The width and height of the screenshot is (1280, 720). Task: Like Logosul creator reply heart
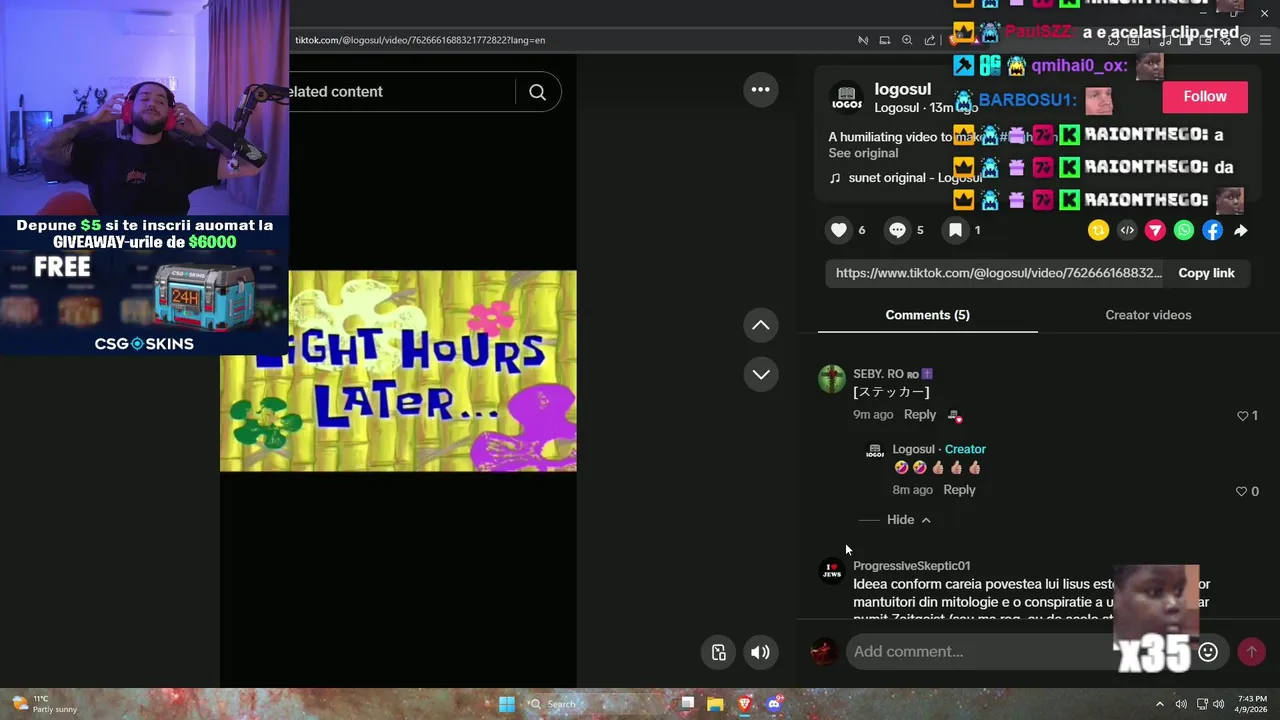[x=1242, y=491]
